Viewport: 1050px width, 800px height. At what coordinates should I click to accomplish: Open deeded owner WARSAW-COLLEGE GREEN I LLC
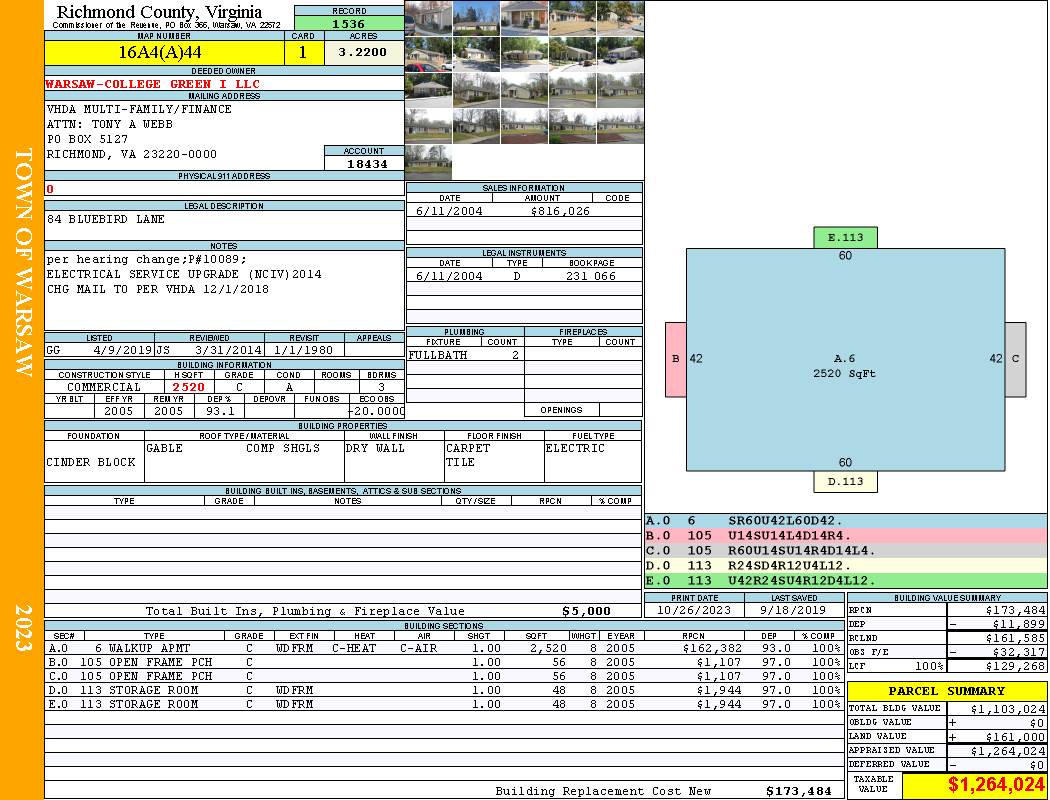(x=153, y=84)
